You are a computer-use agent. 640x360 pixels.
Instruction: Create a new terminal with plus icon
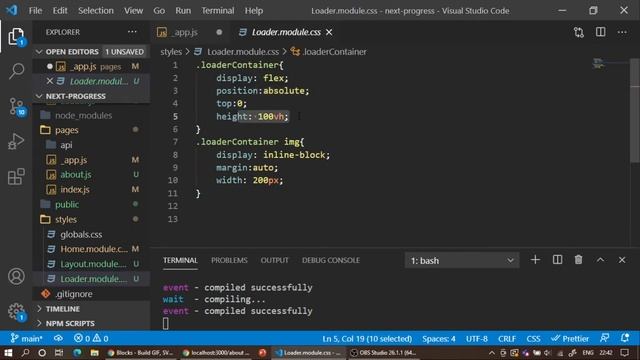click(x=535, y=260)
